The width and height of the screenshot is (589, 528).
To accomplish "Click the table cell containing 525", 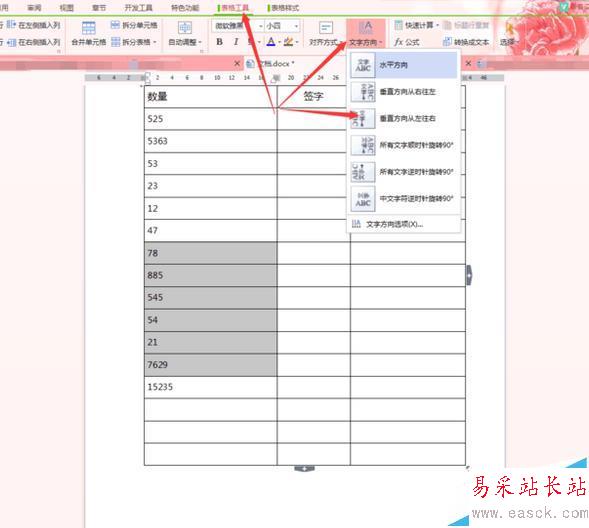I will [210, 119].
